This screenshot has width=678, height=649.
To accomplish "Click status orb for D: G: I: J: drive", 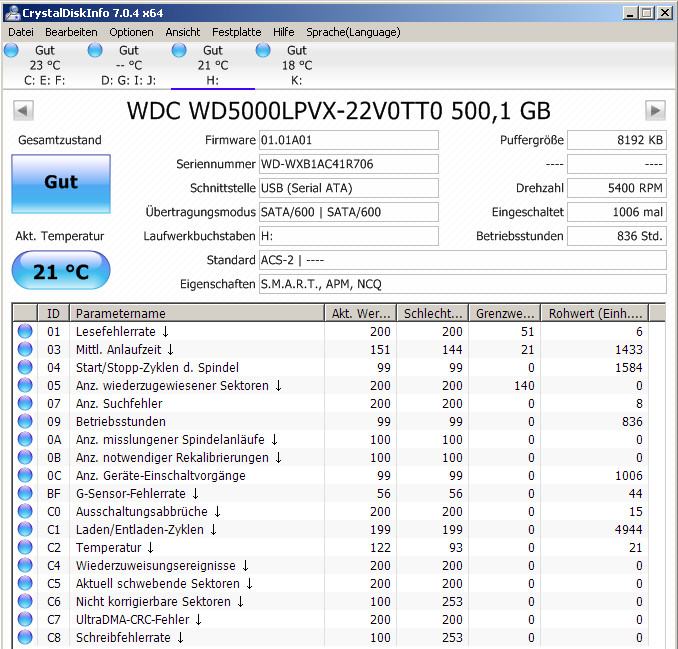I will tap(95, 50).
